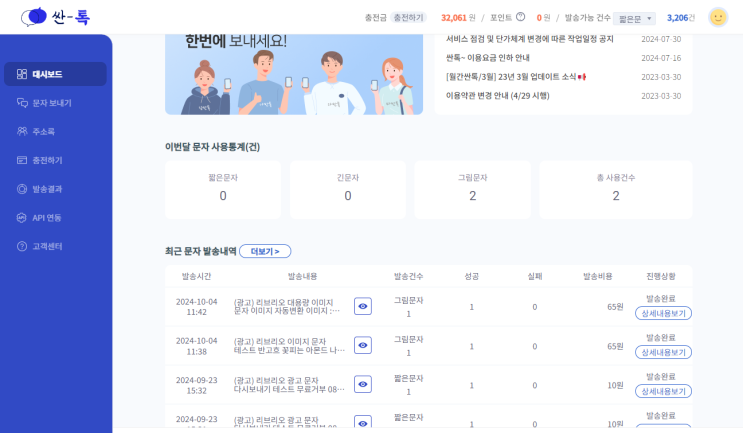Open notice 이용약관 변경 안내 (4/29 시행)
743x433 pixels.
click(497, 96)
